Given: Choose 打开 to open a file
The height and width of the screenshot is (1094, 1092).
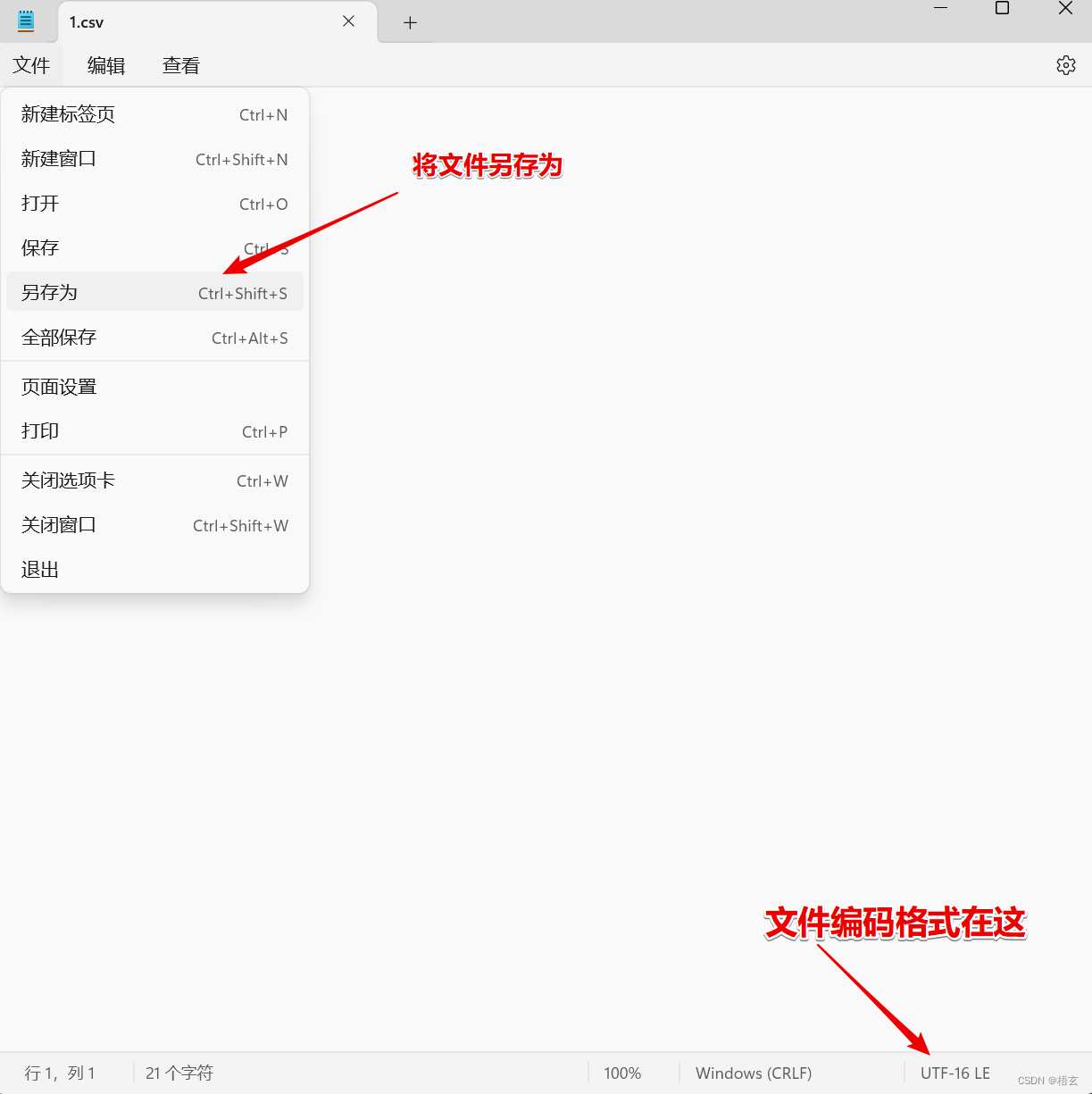Looking at the screenshot, I should click(39, 204).
